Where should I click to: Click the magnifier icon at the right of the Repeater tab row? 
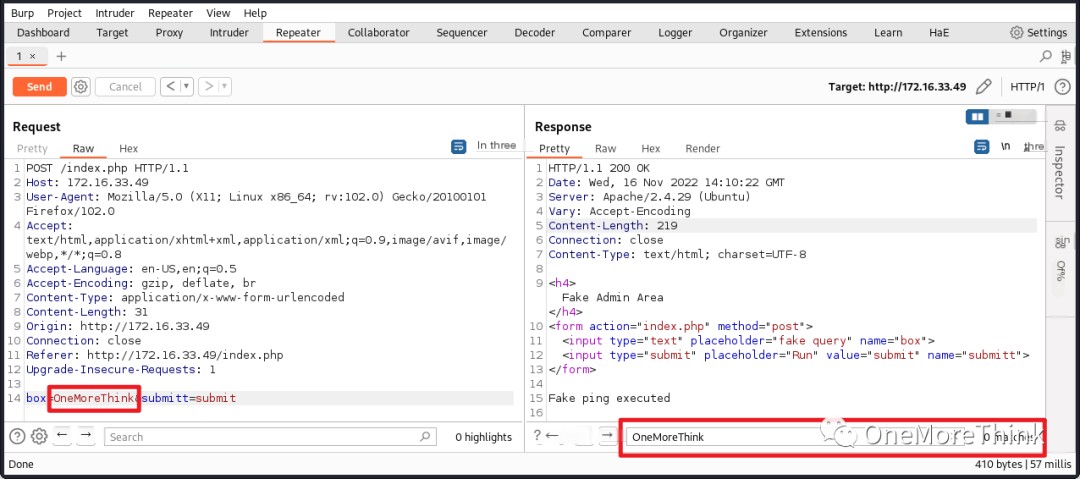tap(1046, 56)
